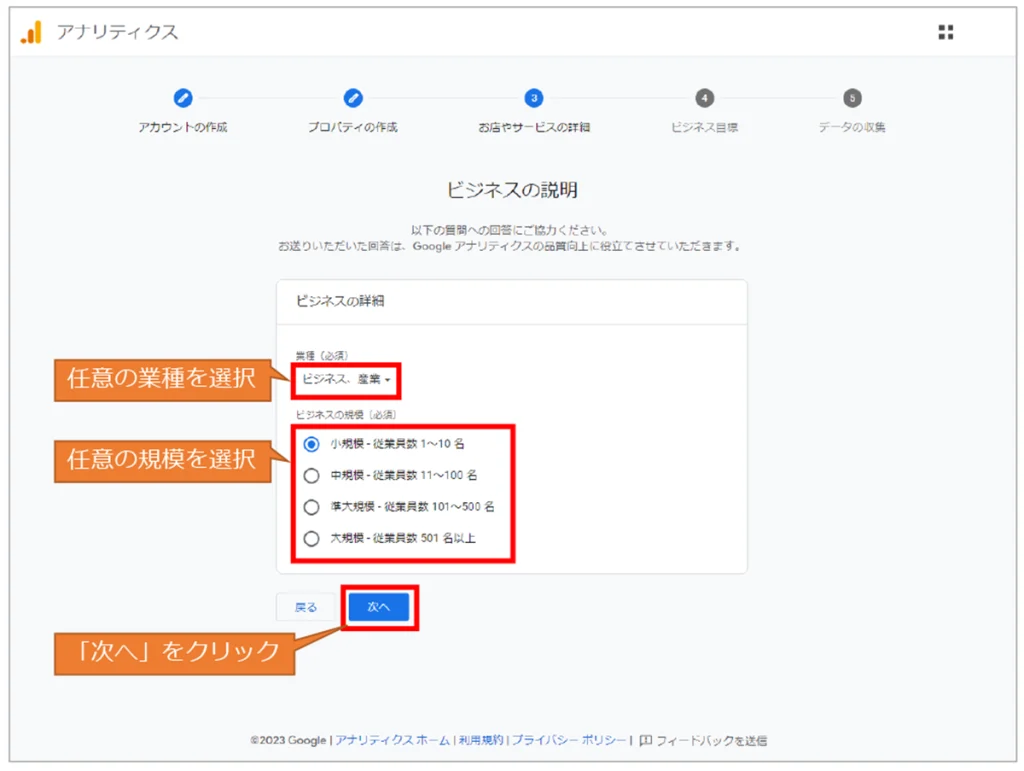The height and width of the screenshot is (771, 1024).
Task: Go to アカウントの作成 step label
Action: (x=183, y=128)
